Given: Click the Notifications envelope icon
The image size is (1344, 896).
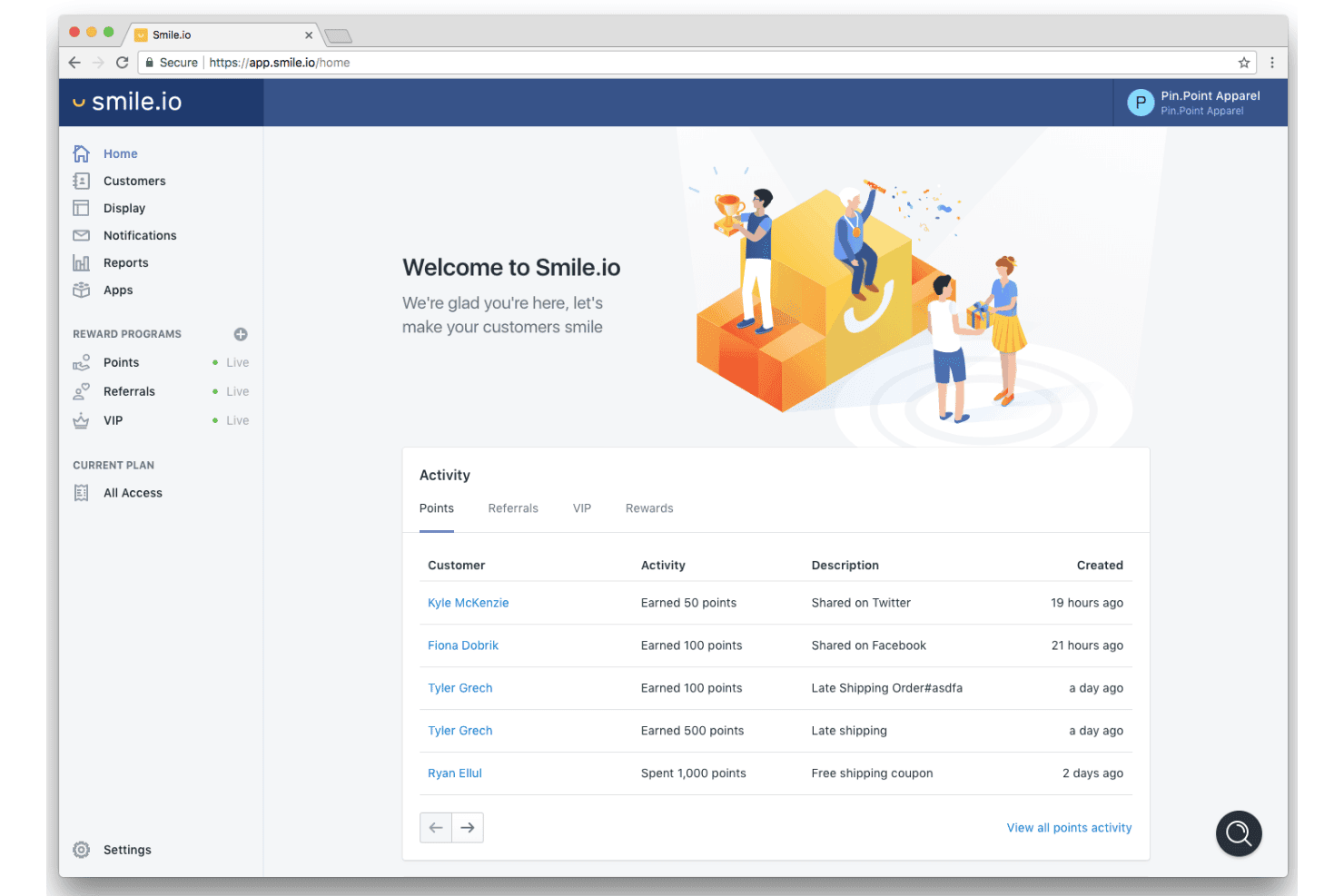Looking at the screenshot, I should 81,235.
